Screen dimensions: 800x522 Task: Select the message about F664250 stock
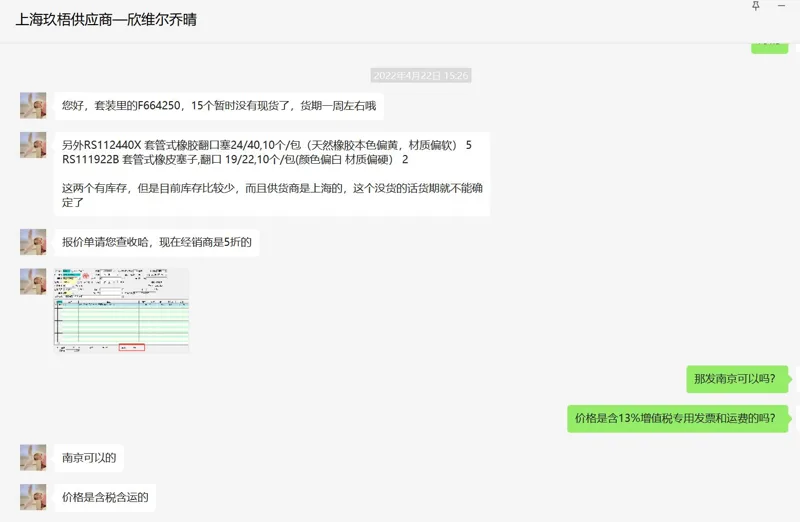pos(219,106)
